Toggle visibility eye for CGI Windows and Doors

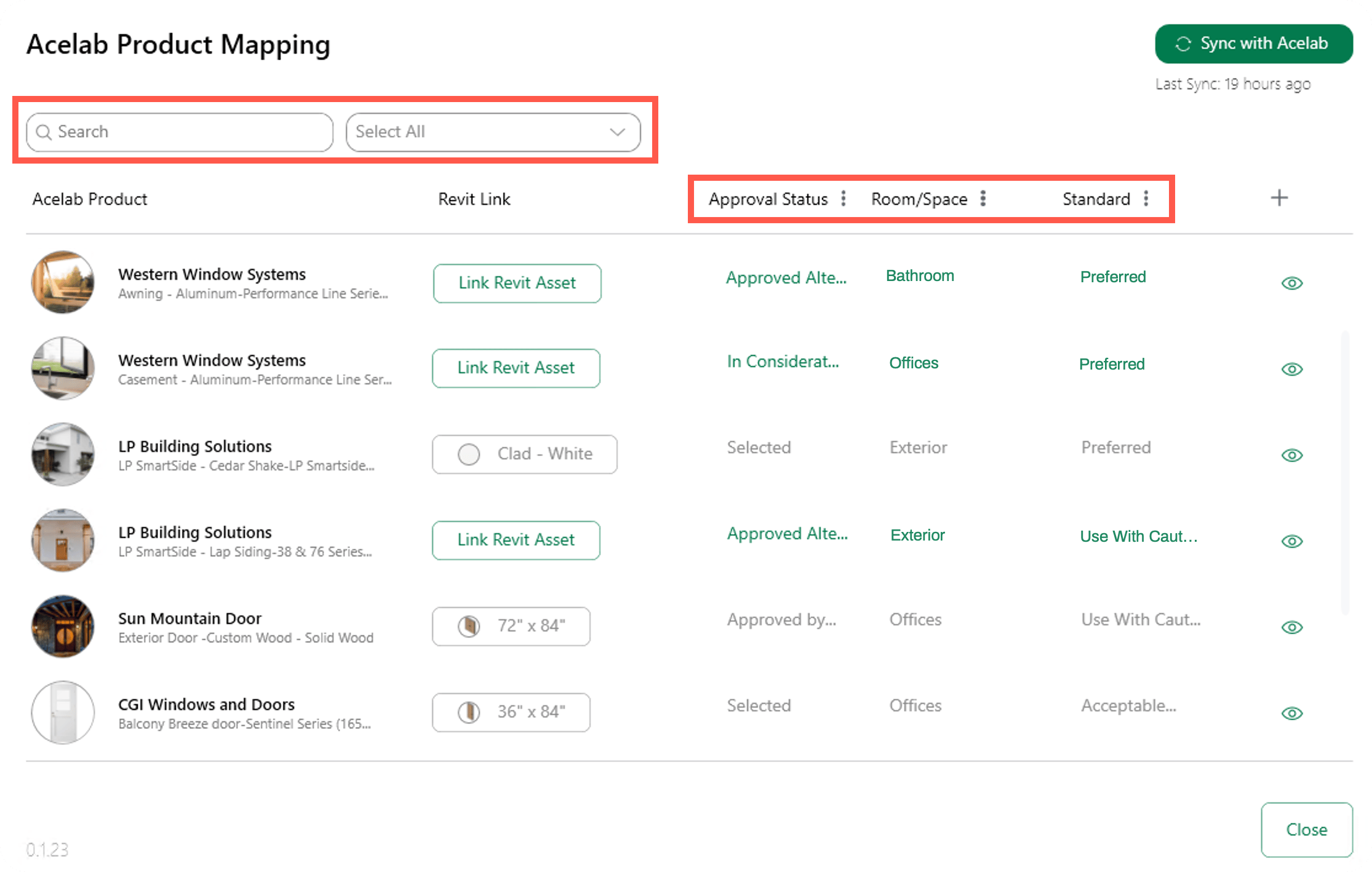1292,713
